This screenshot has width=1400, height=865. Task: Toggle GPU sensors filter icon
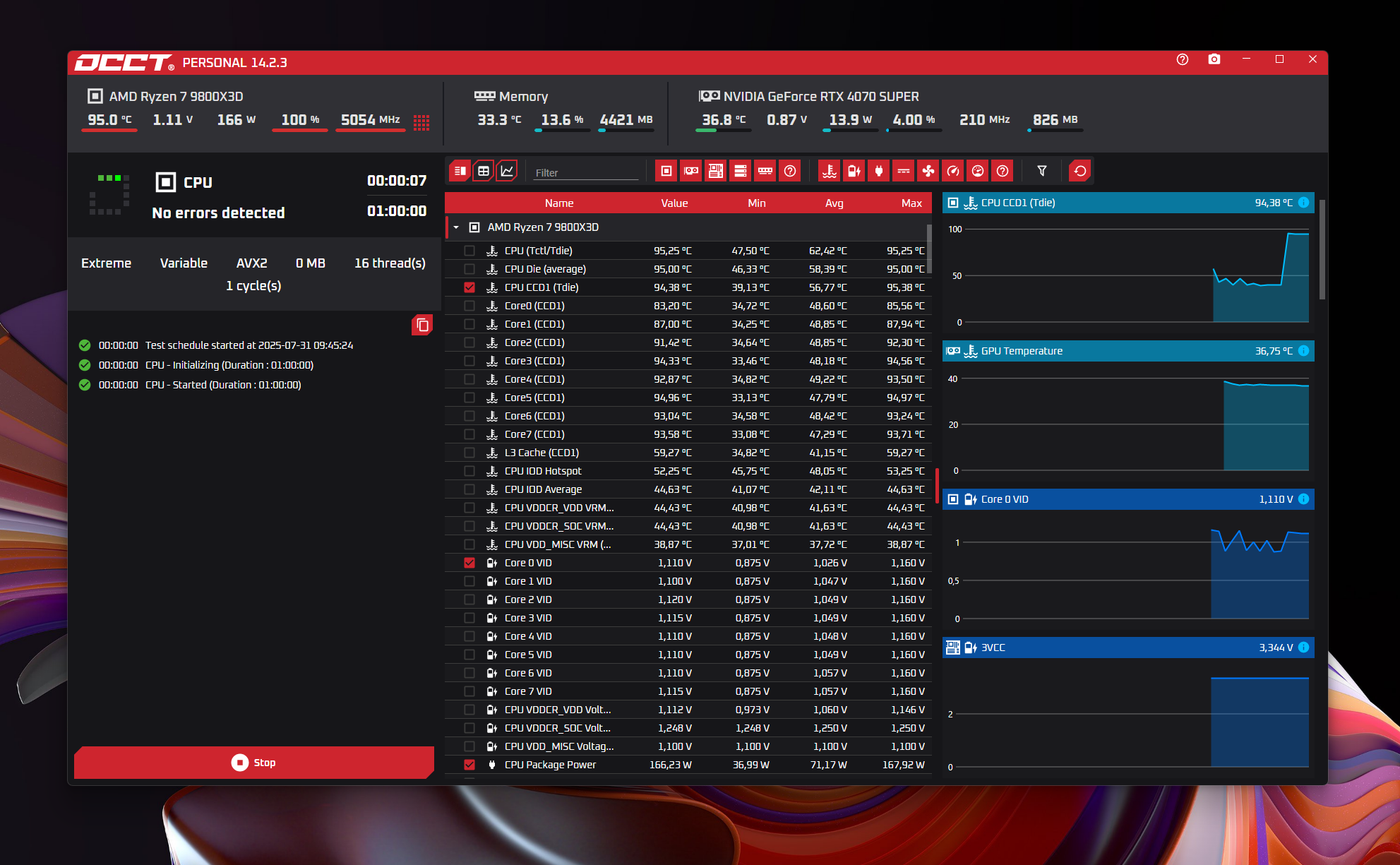click(691, 171)
